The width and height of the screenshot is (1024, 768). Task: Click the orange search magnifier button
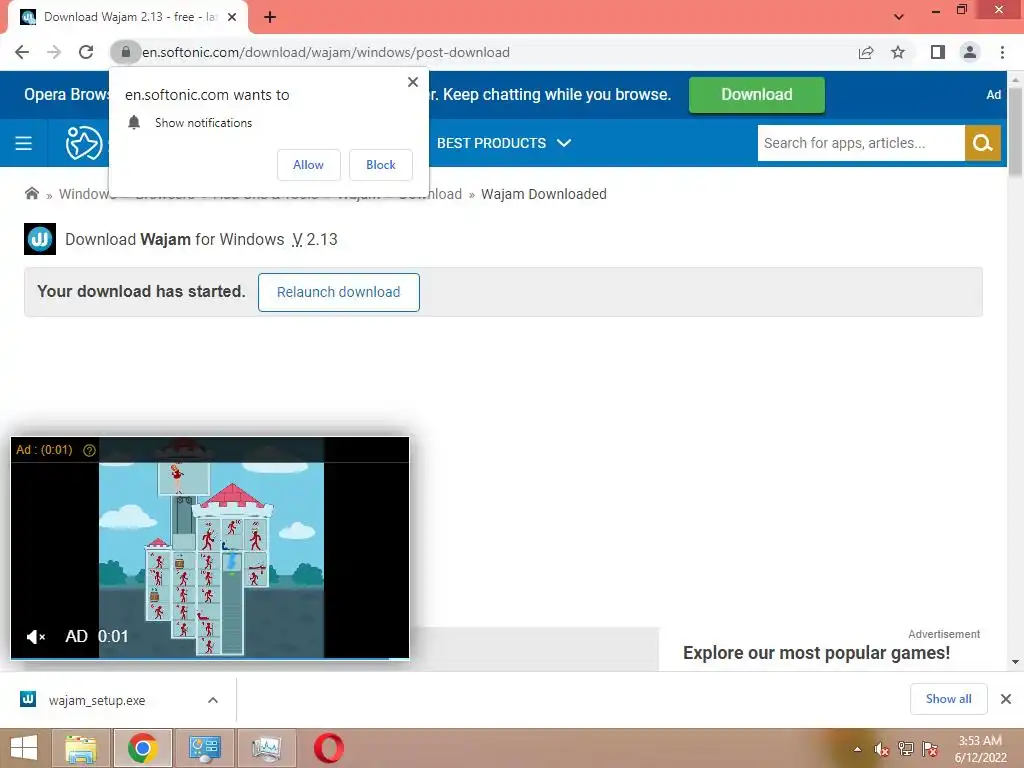982,143
